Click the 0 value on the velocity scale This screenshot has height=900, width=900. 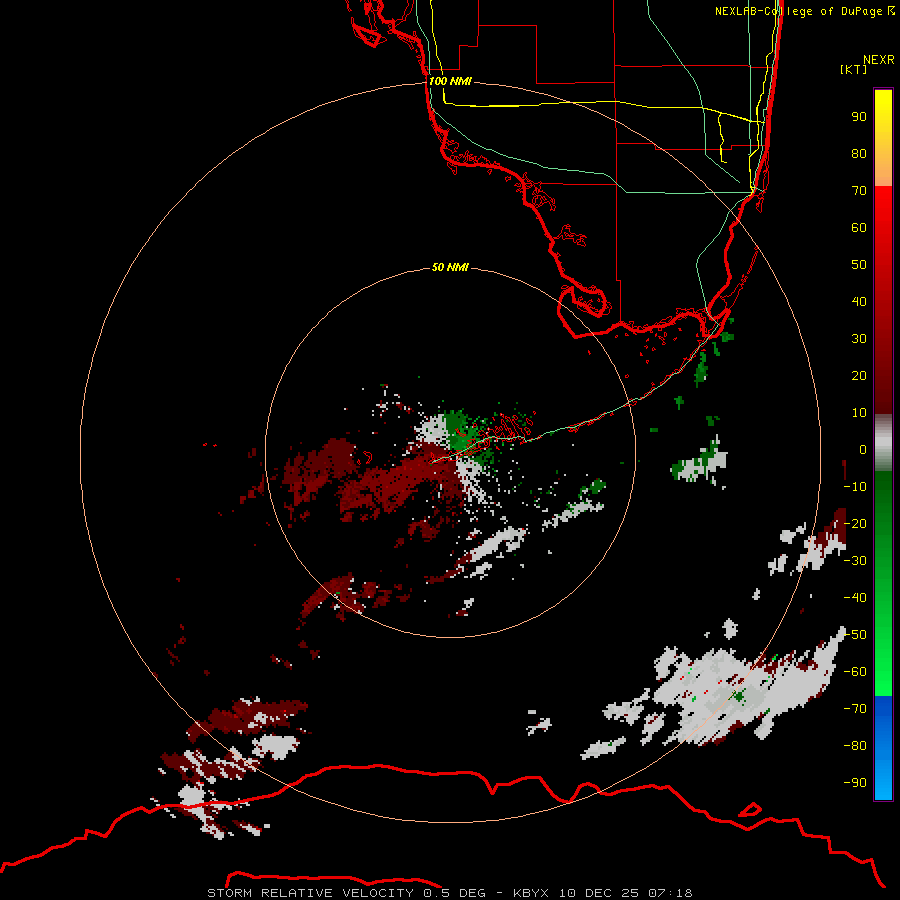(x=863, y=449)
